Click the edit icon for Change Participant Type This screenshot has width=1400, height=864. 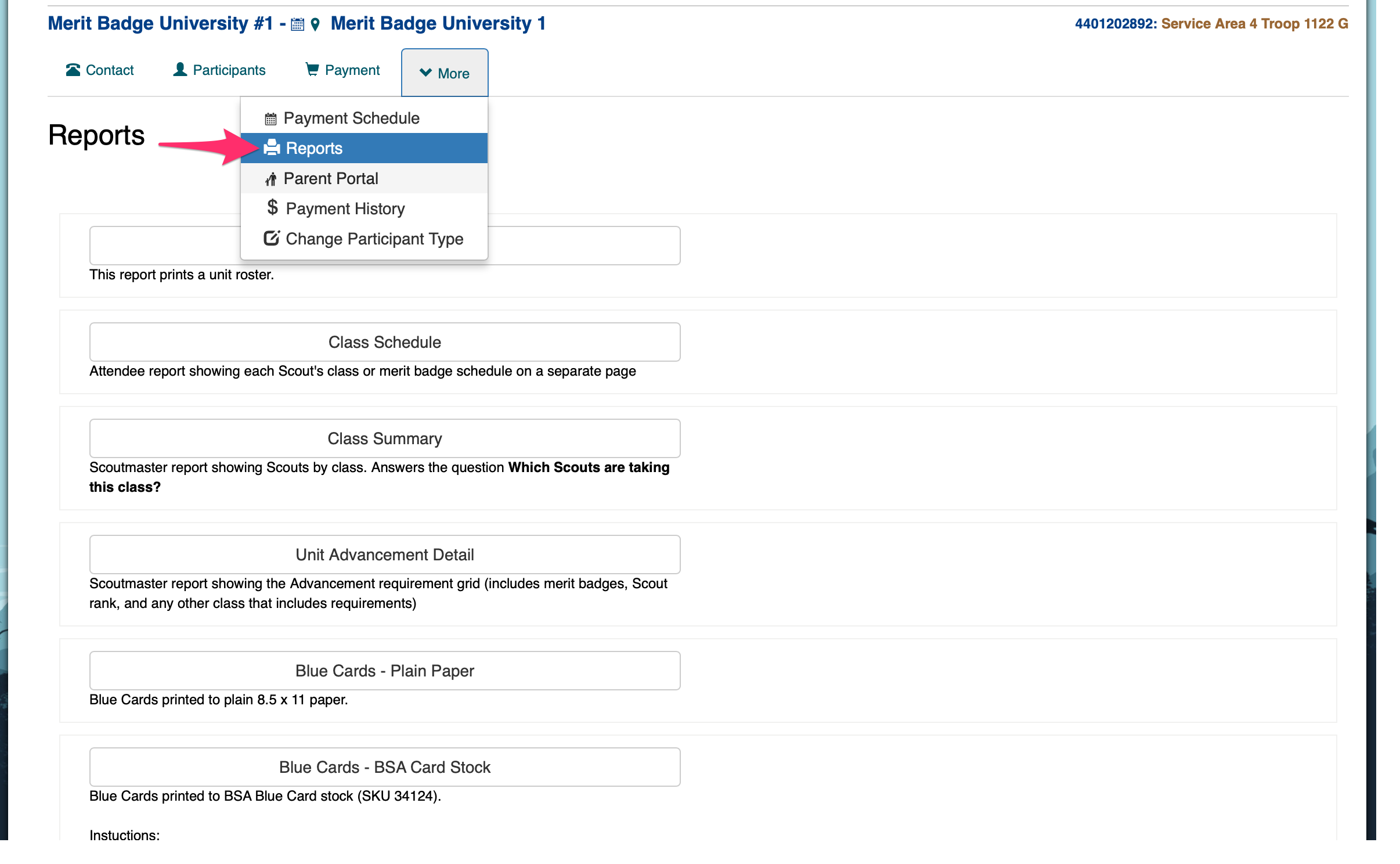click(272, 238)
